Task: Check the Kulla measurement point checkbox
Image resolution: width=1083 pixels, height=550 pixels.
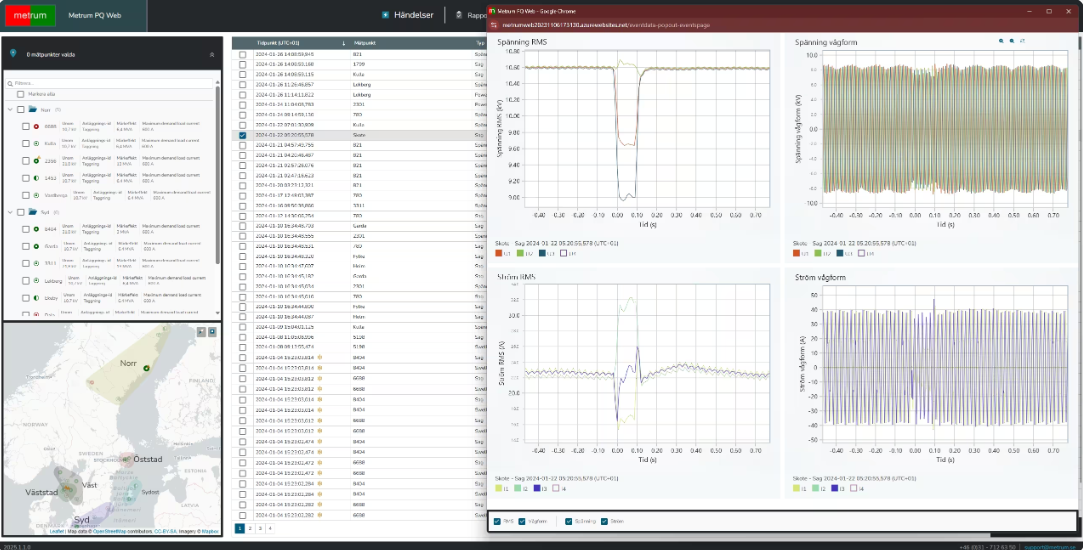Action: (x=26, y=143)
